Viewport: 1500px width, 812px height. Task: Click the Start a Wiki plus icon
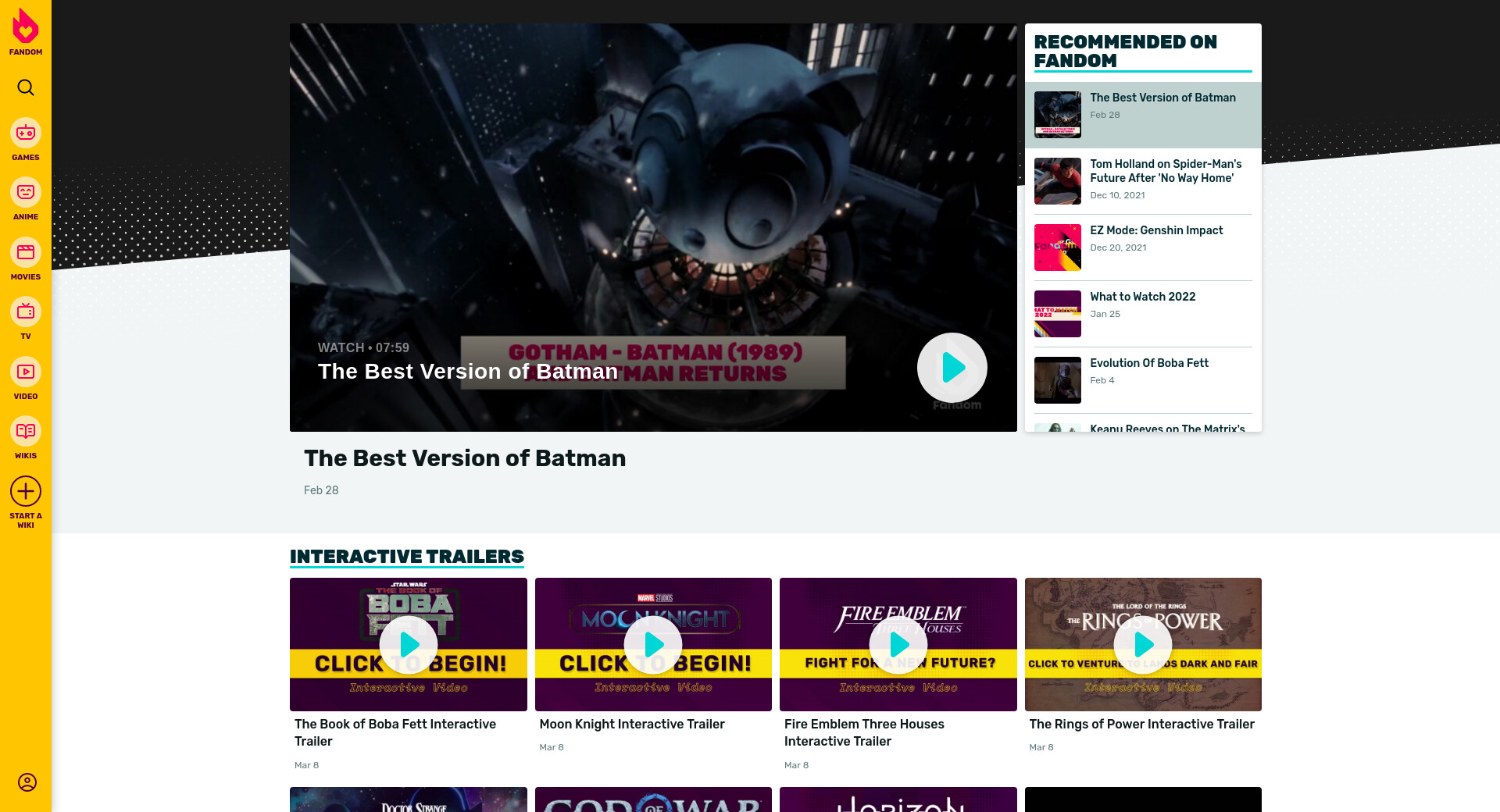pos(26,491)
